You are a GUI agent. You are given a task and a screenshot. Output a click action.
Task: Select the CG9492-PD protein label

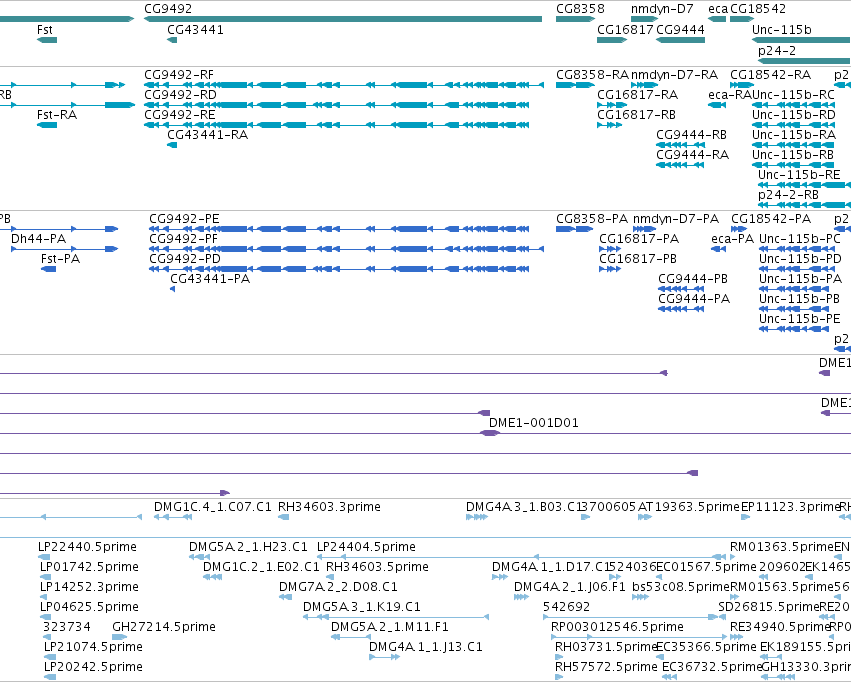tap(185, 259)
